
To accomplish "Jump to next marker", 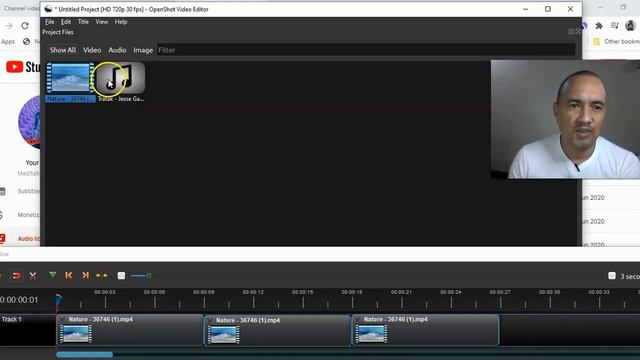I will coord(85,276).
